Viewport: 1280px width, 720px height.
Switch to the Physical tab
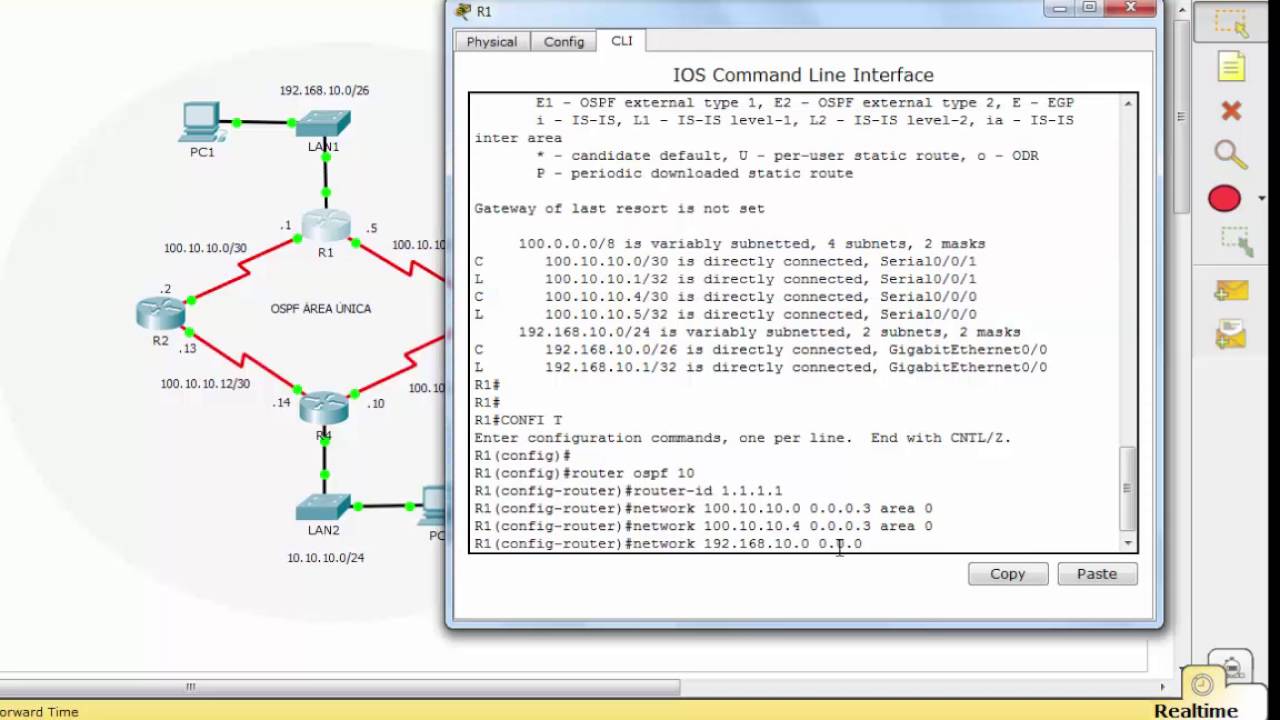pos(492,42)
